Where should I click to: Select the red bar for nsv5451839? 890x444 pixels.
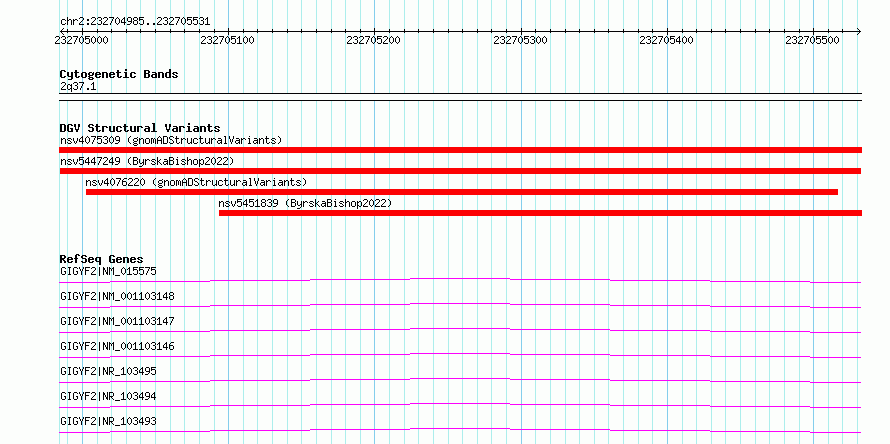[540, 213]
